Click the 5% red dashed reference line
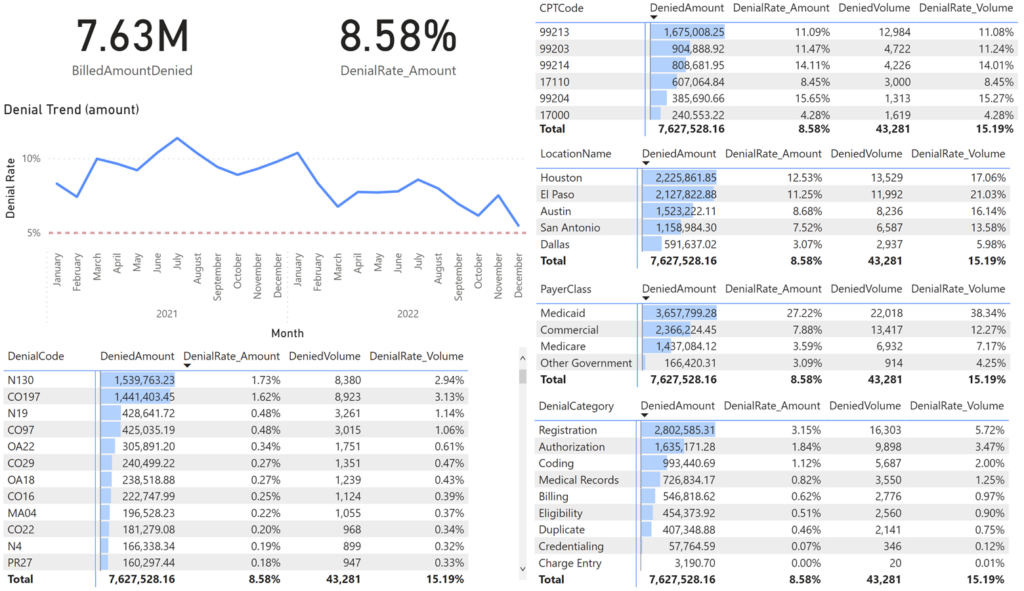 (286, 232)
